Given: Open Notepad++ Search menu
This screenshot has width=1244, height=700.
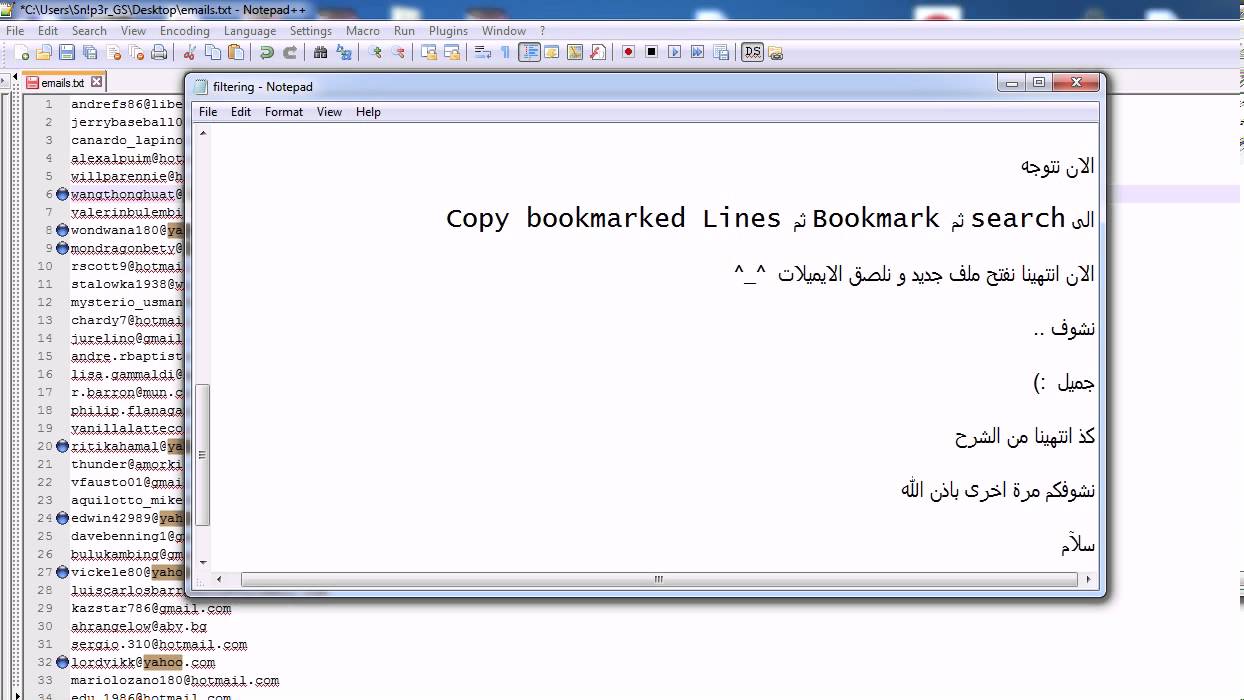Looking at the screenshot, I should click(89, 31).
